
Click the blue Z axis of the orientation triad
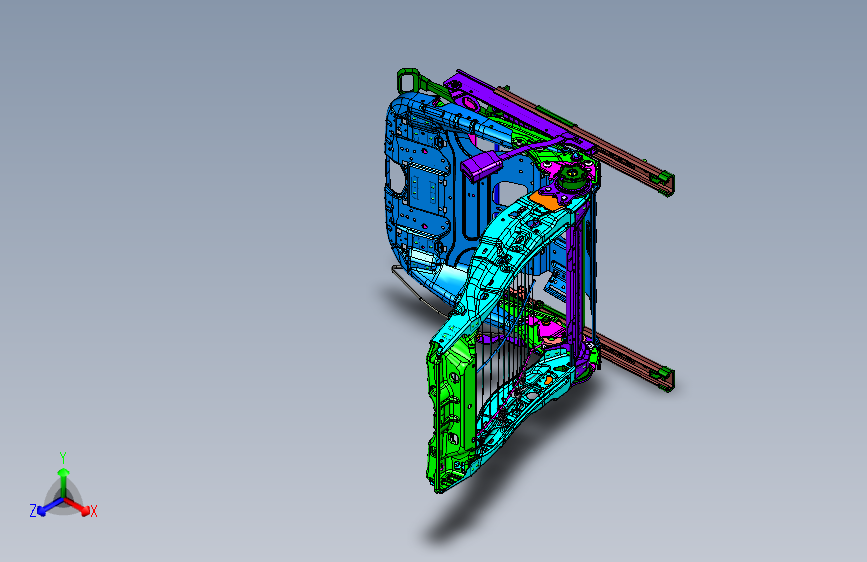[50, 506]
